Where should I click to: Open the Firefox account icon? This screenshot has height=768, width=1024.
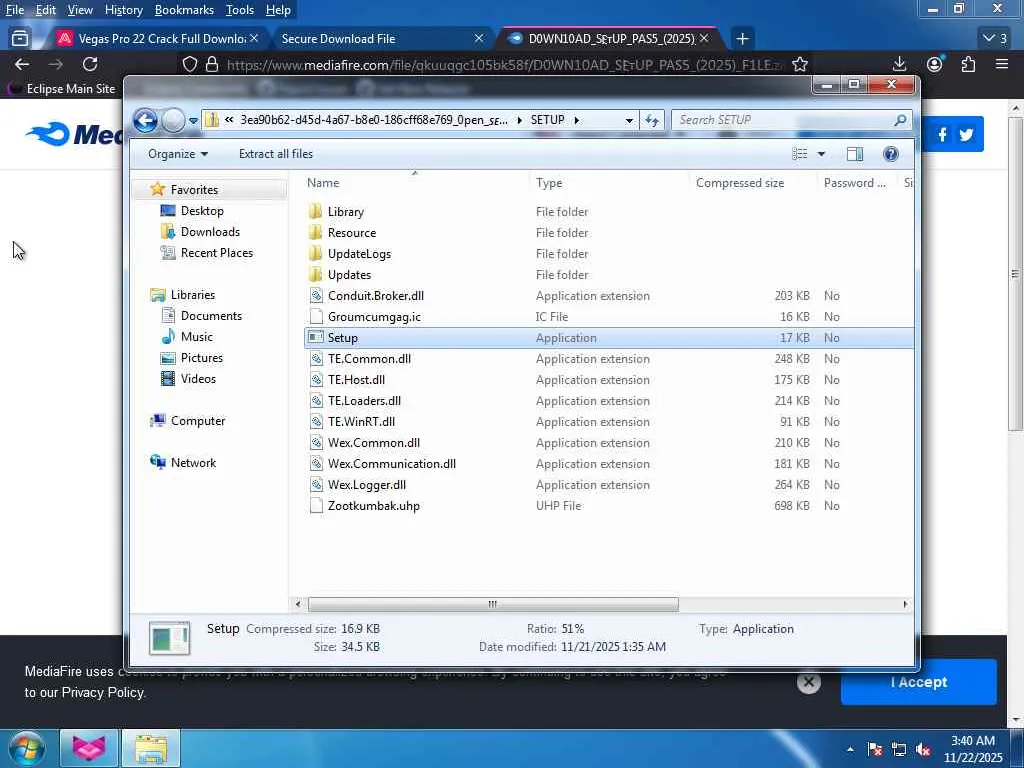click(x=935, y=64)
